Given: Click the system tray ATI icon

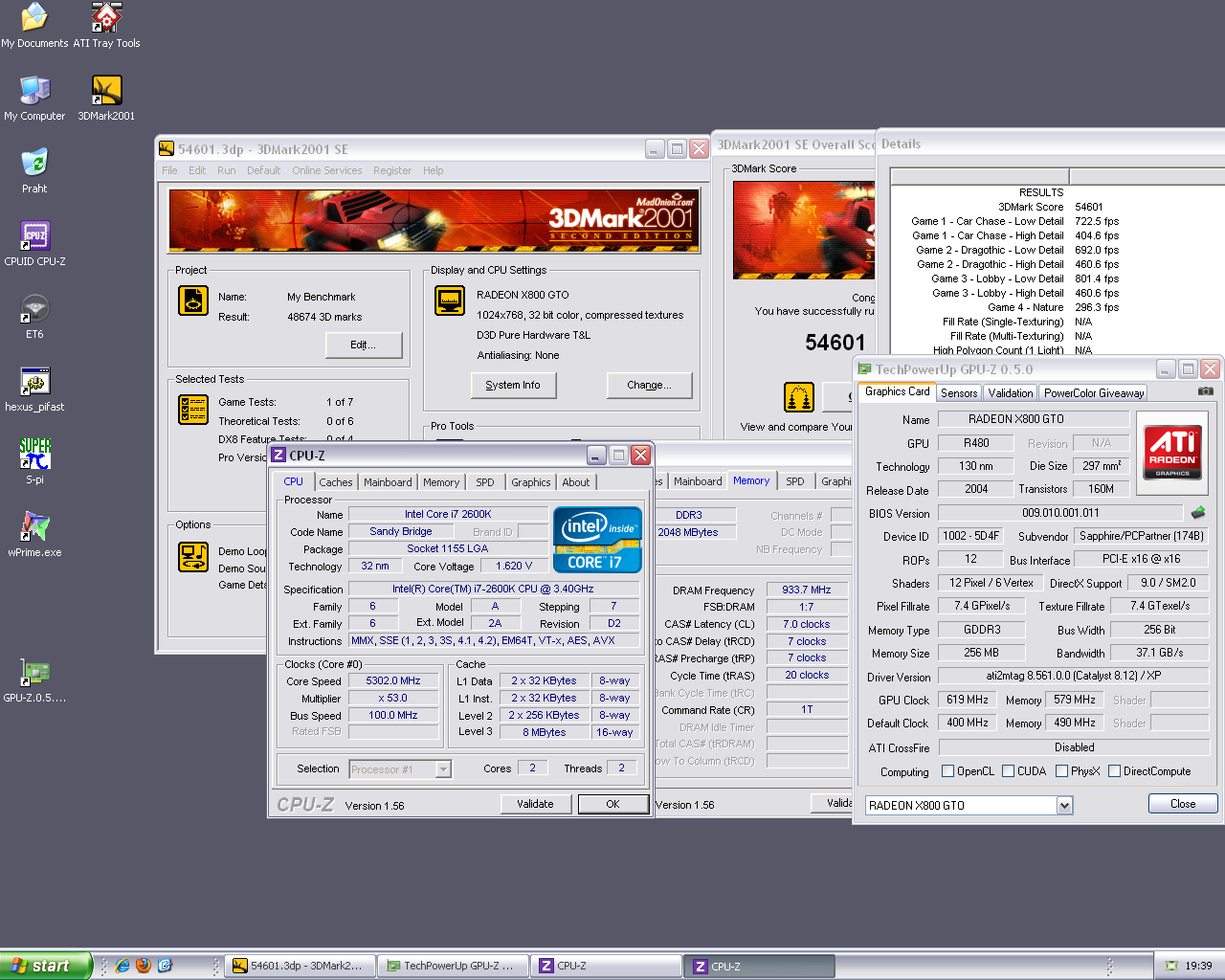Looking at the screenshot, I should [1171, 966].
